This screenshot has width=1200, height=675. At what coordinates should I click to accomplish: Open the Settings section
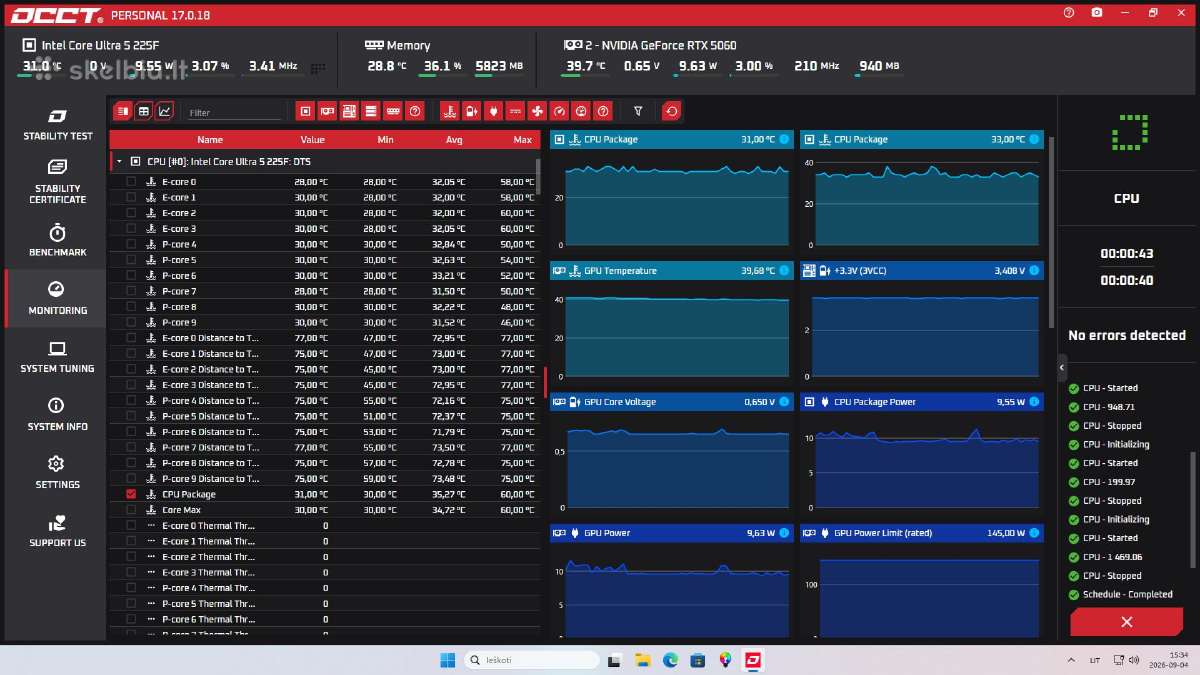[x=57, y=472]
